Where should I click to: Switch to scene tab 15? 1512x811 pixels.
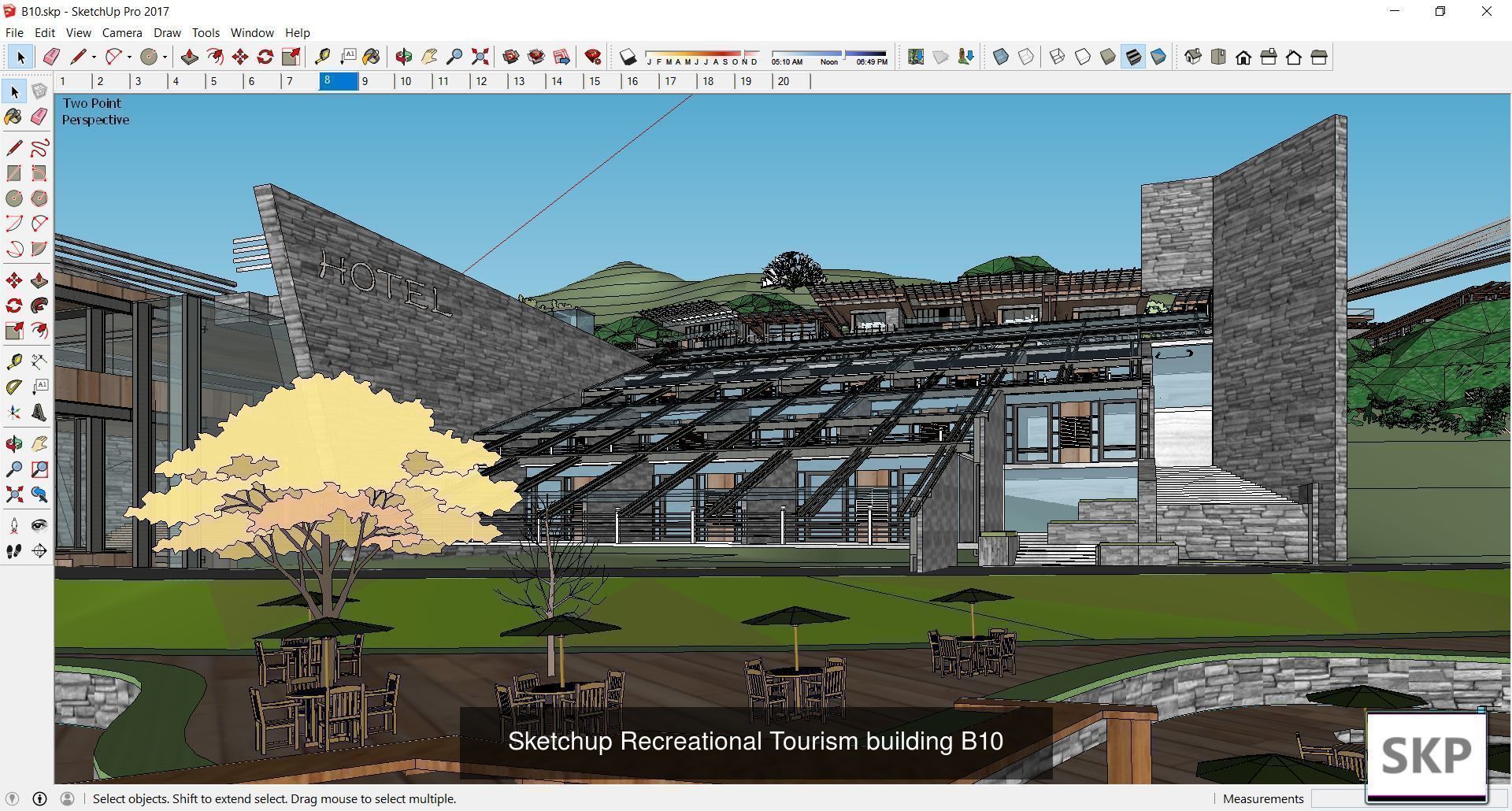[x=602, y=81]
